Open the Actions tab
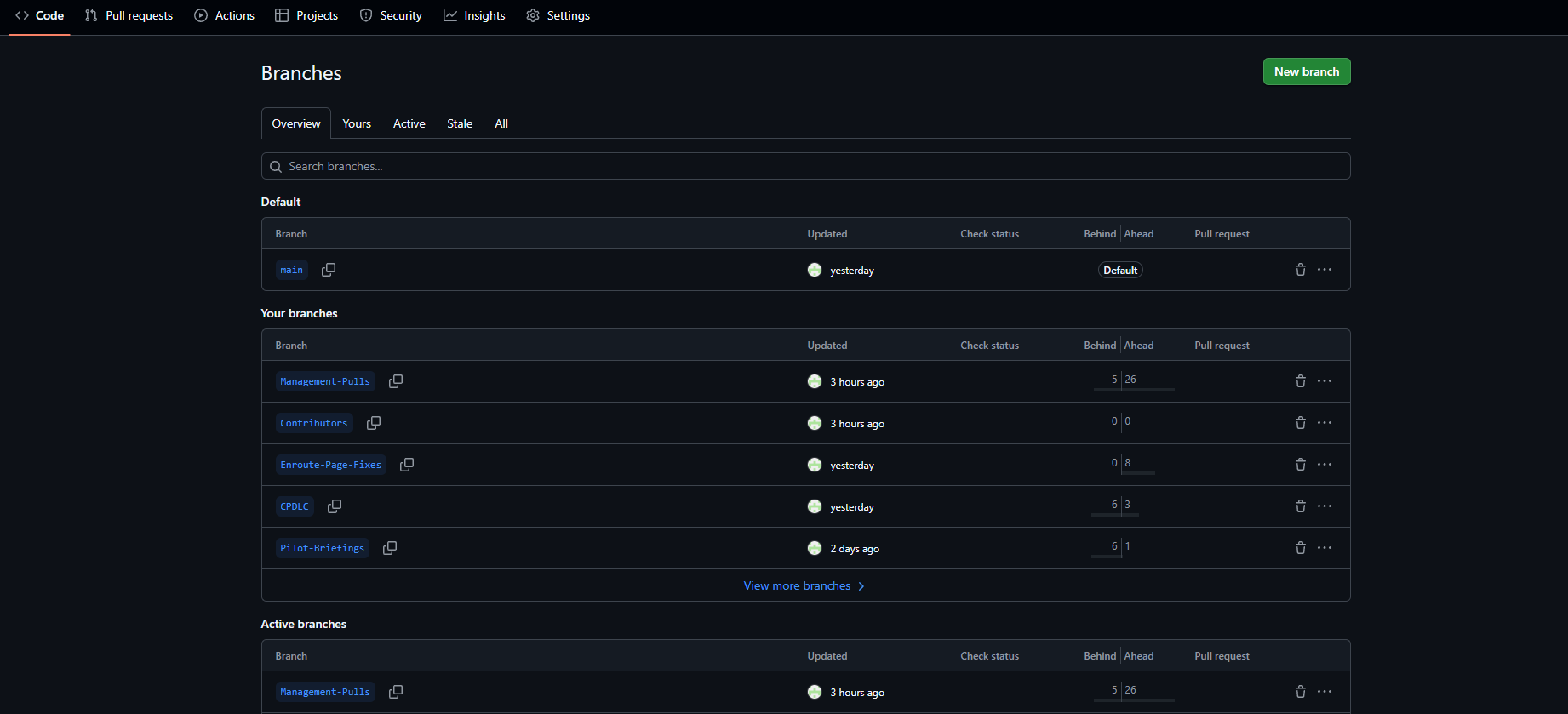1568x714 pixels. (x=225, y=15)
